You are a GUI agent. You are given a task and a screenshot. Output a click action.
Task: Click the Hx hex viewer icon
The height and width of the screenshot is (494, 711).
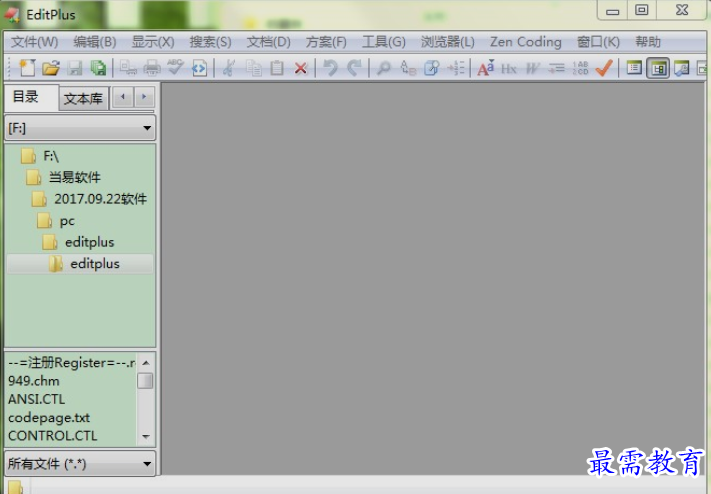coord(509,68)
